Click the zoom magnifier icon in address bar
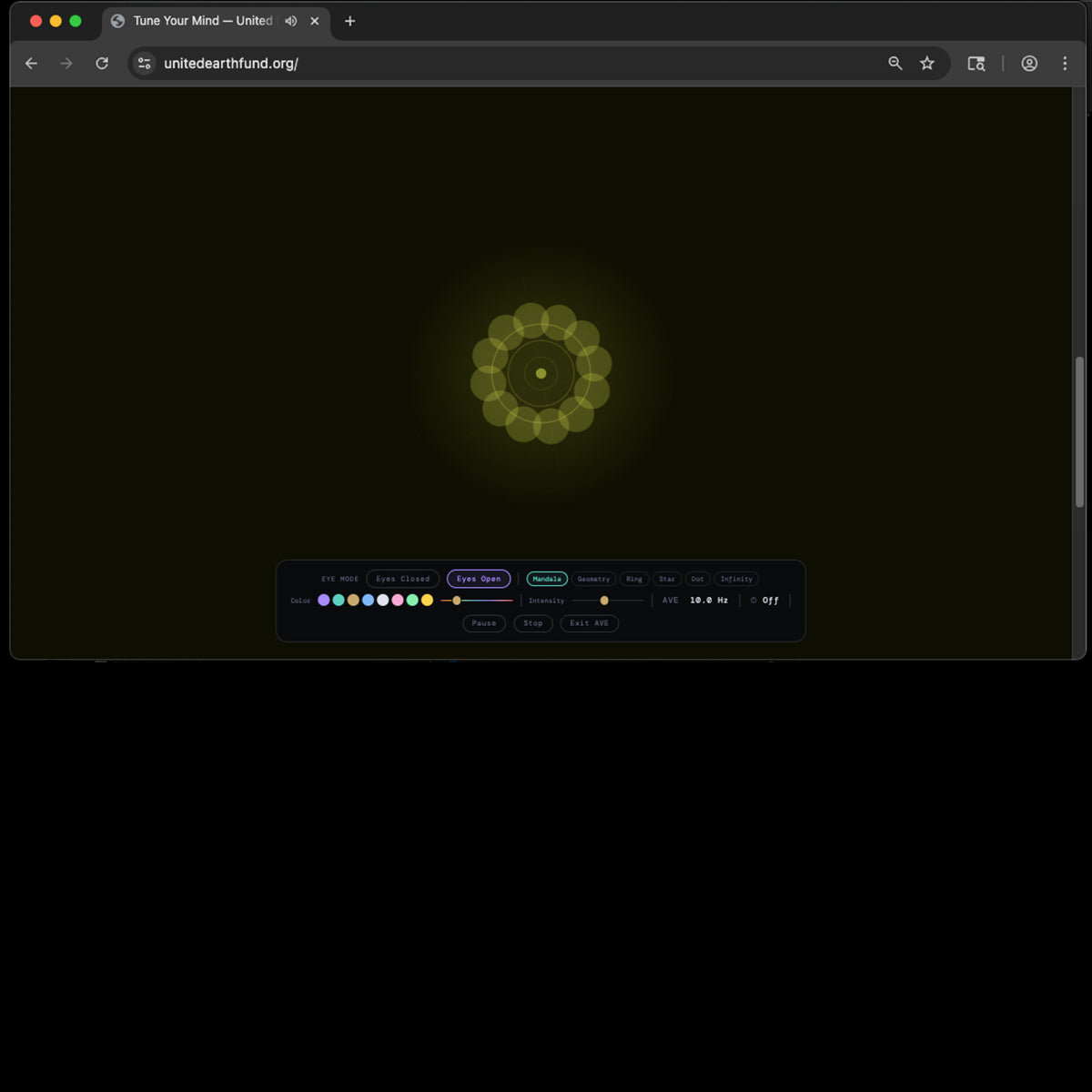This screenshot has height=1092, width=1092. tap(895, 64)
